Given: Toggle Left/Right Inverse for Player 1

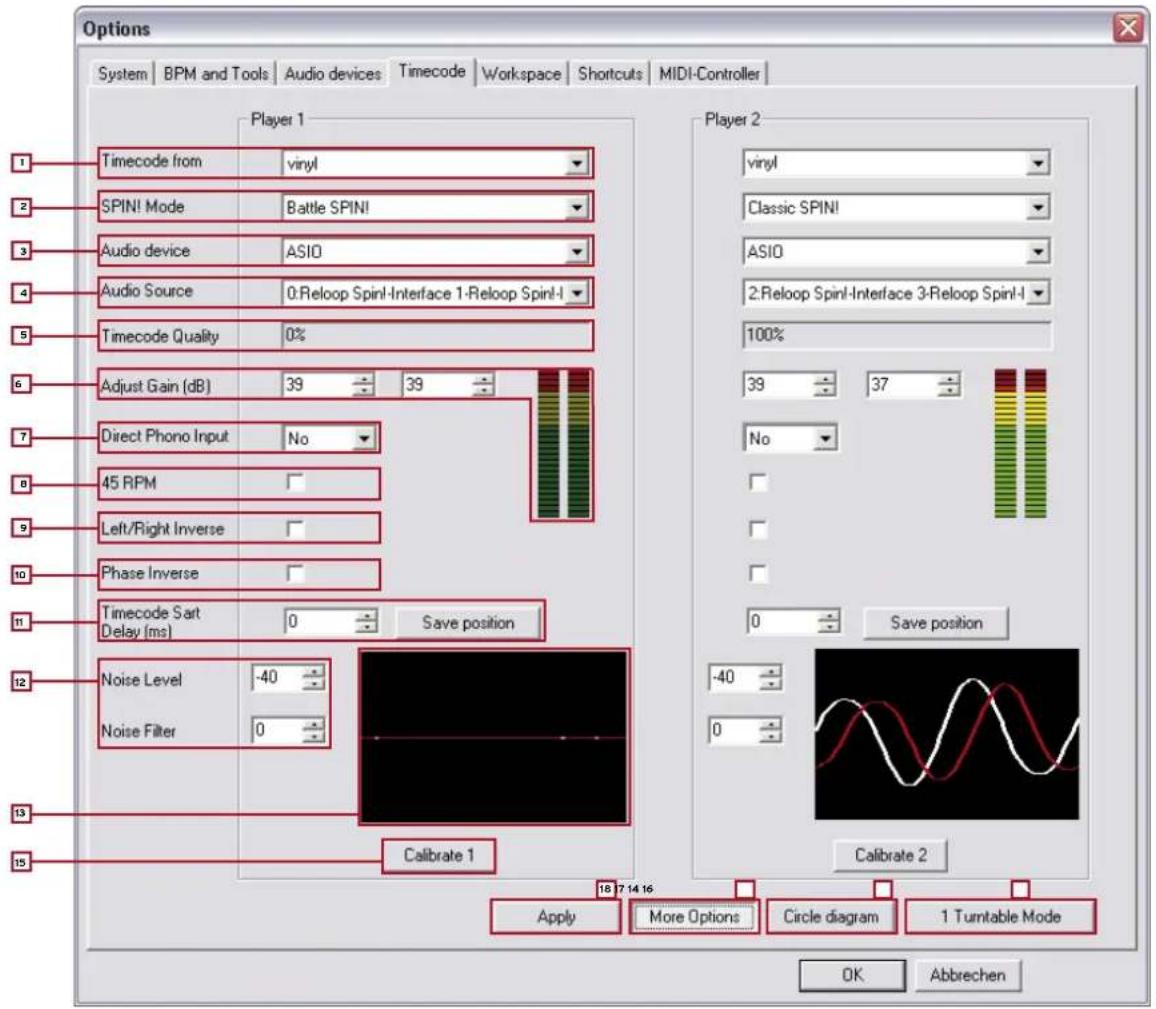Looking at the screenshot, I should point(295,529).
